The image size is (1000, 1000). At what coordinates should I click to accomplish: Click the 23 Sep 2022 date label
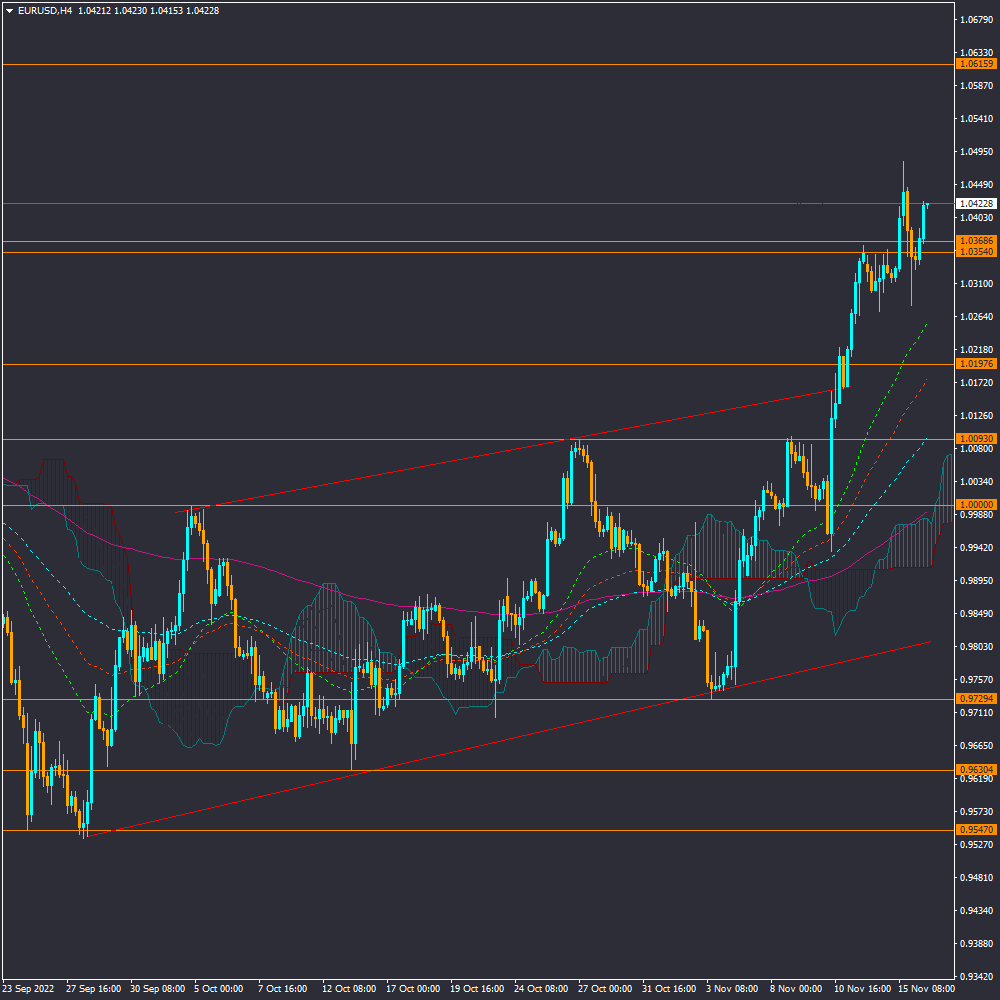29,988
